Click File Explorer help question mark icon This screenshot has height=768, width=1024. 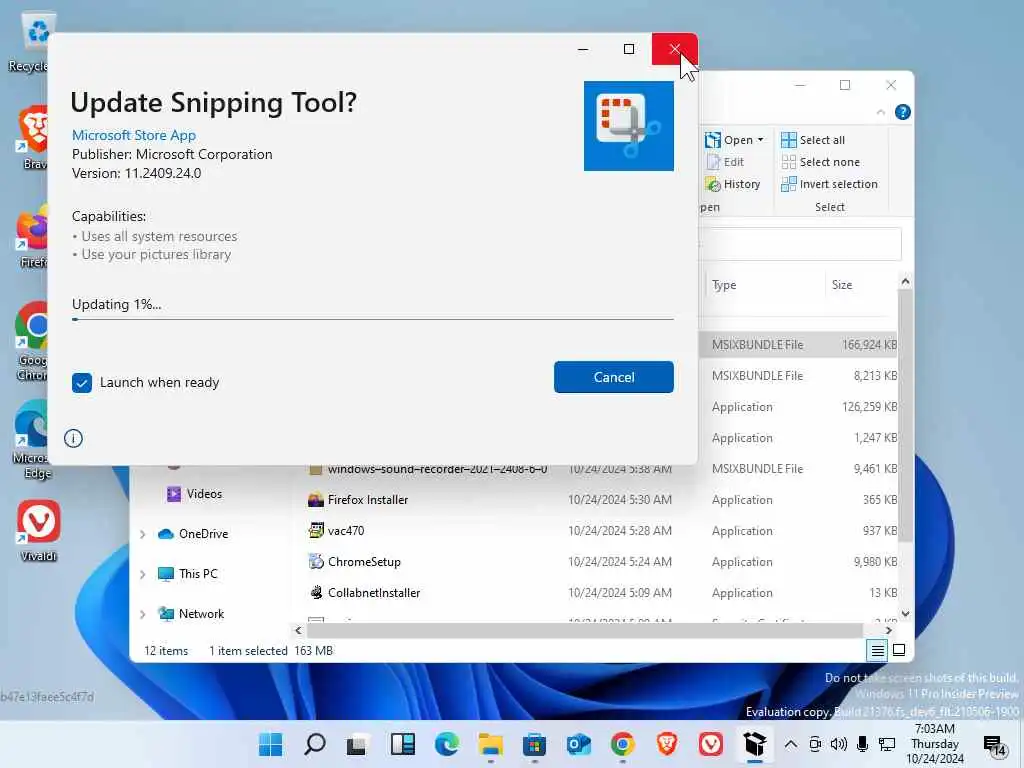[x=903, y=112]
